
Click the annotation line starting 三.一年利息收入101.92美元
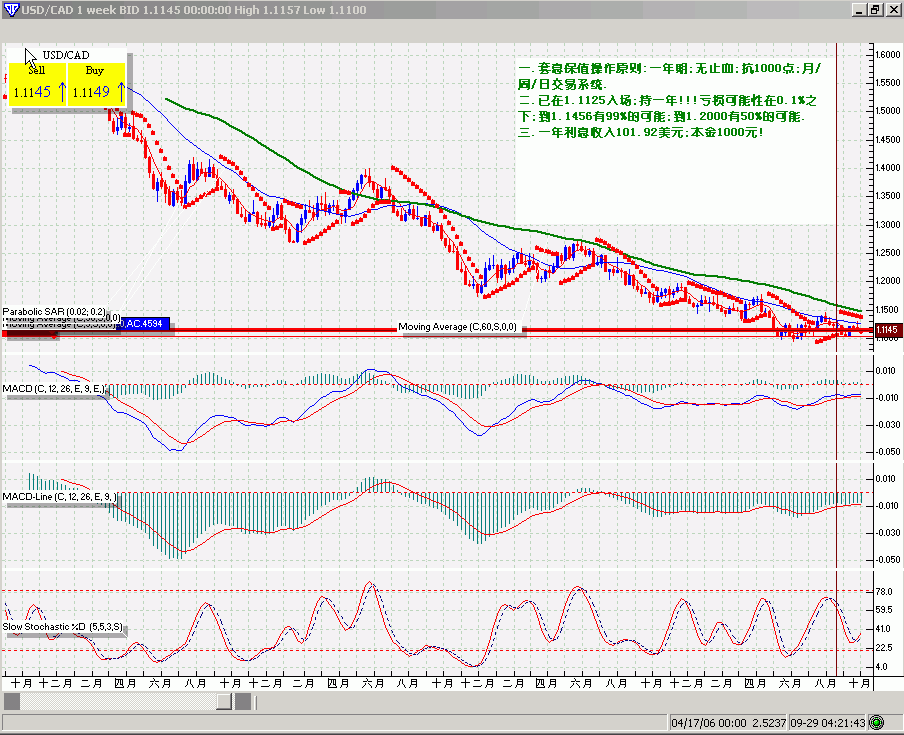641,132
